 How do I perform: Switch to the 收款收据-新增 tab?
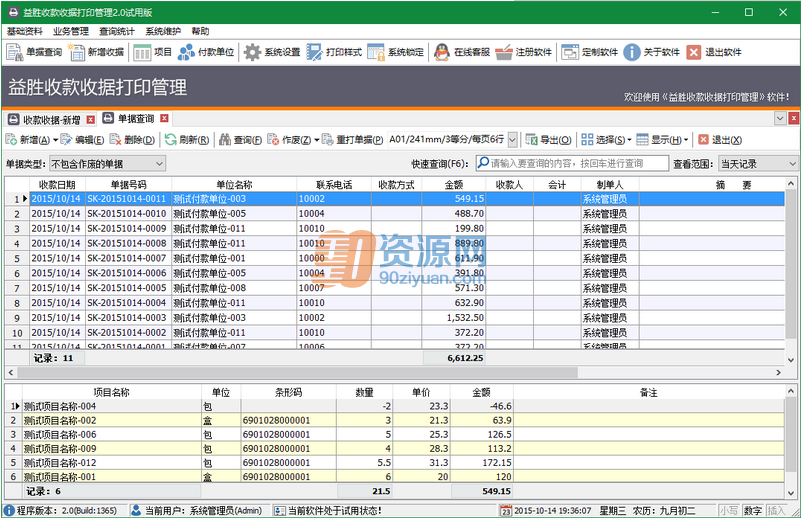[51, 120]
